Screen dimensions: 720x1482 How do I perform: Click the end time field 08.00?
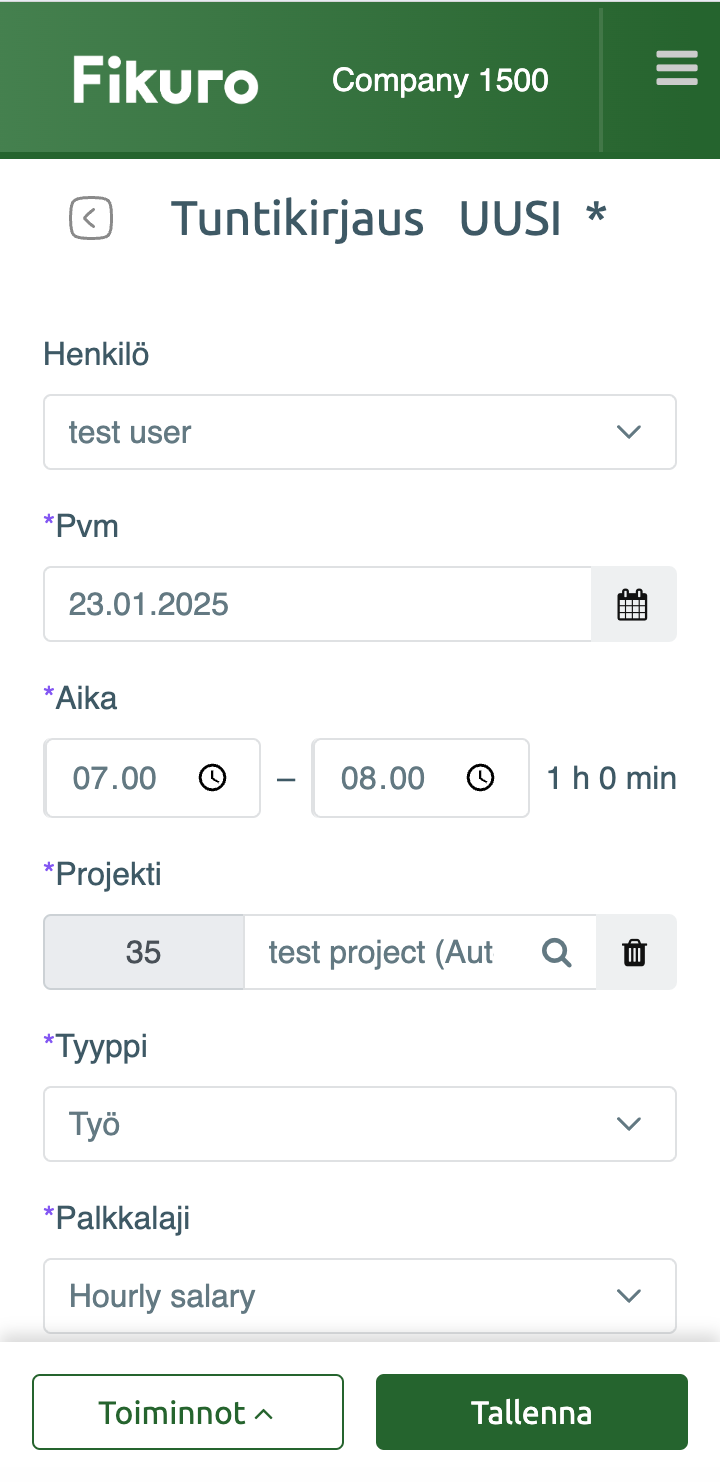383,778
